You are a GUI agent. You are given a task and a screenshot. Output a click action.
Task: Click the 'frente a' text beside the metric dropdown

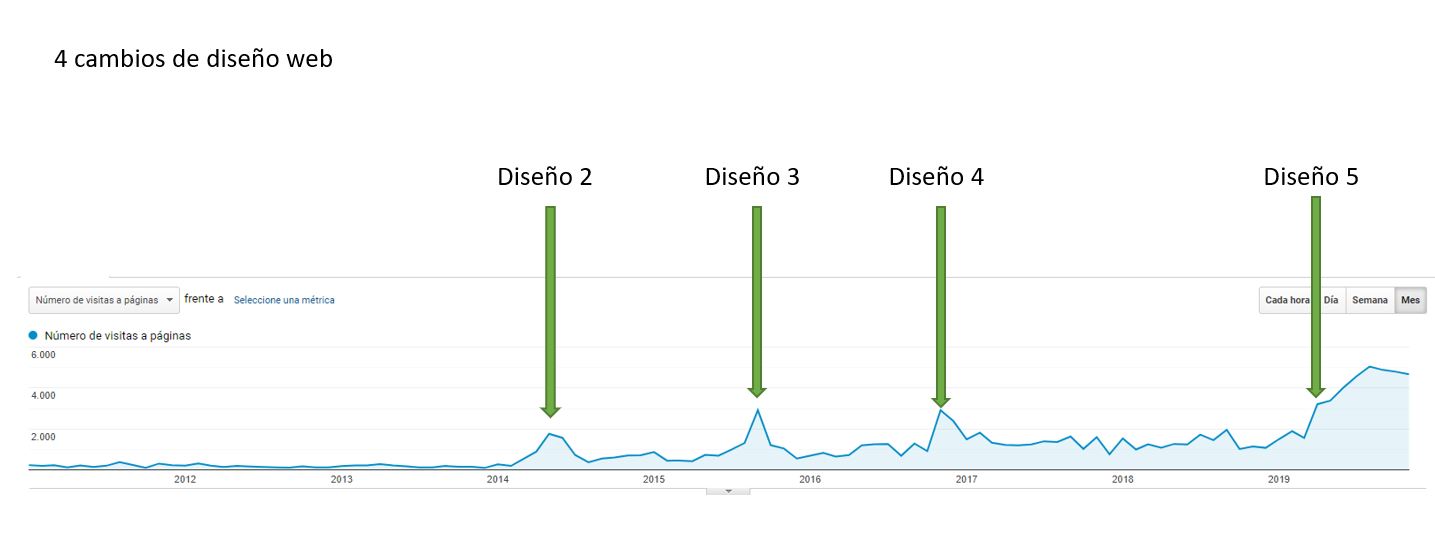click(x=204, y=299)
